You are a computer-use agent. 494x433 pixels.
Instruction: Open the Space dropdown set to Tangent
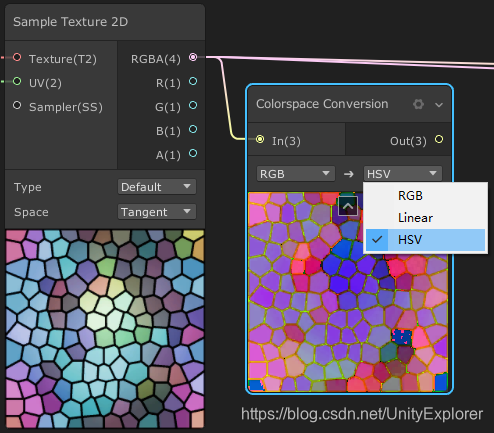[157, 212]
